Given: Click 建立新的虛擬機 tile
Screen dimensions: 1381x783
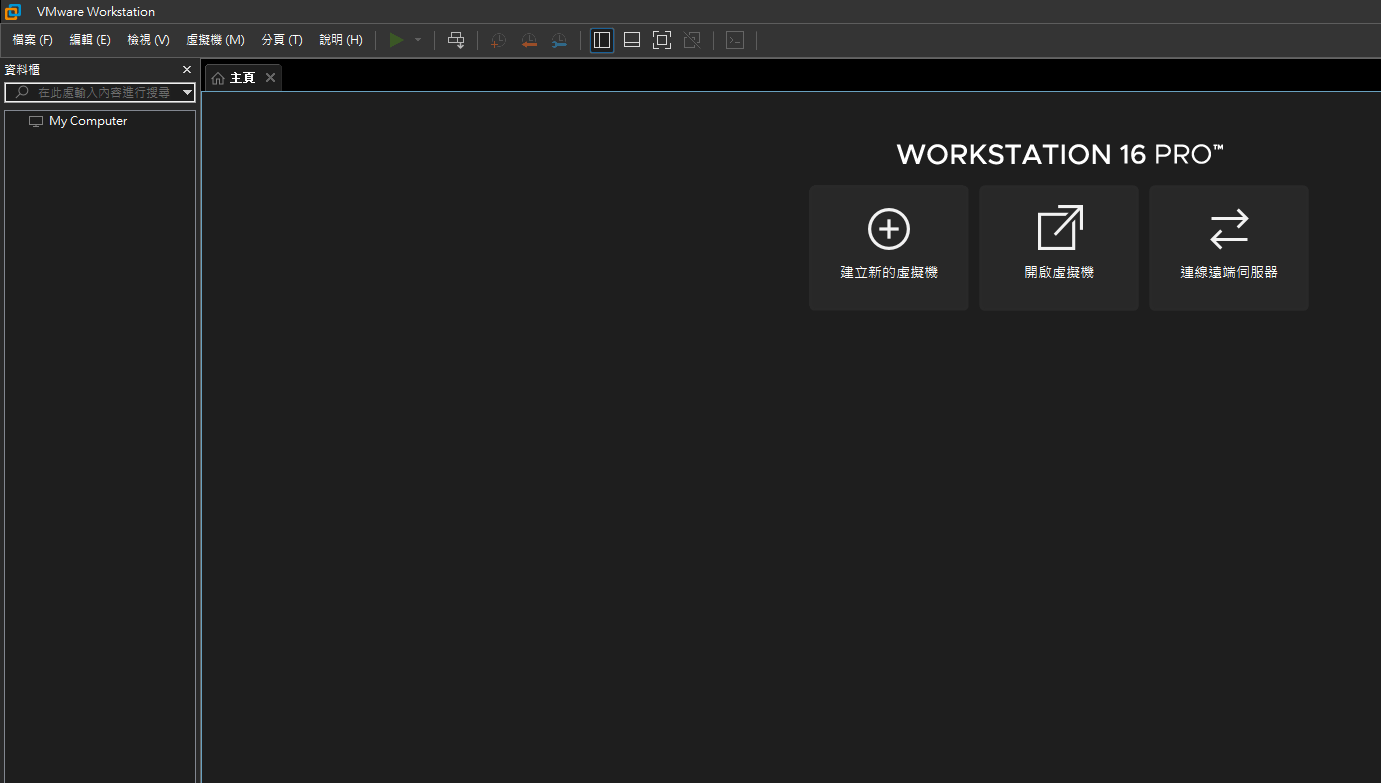Looking at the screenshot, I should click(x=888, y=247).
